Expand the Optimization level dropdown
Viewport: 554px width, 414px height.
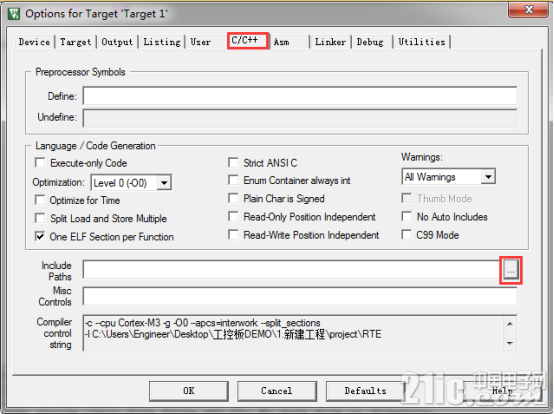(x=164, y=183)
